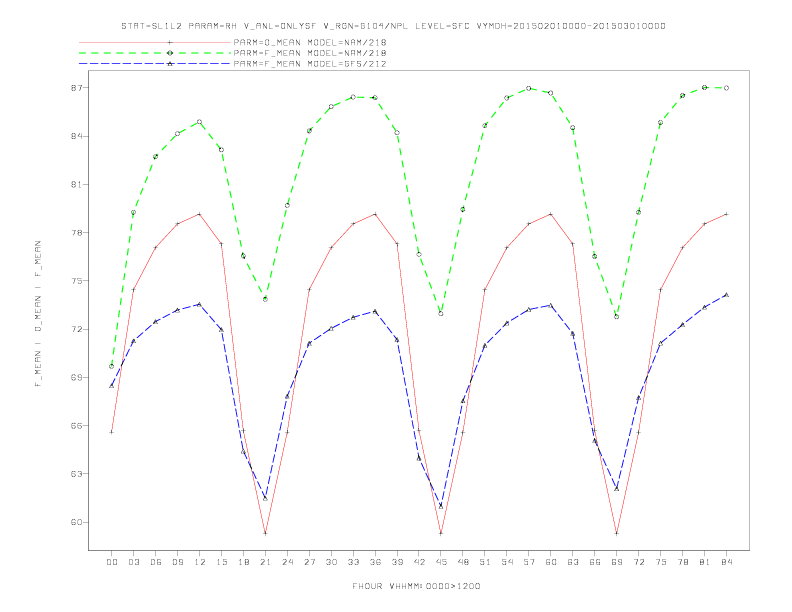Click the x-axis tick label 03

click(x=133, y=562)
